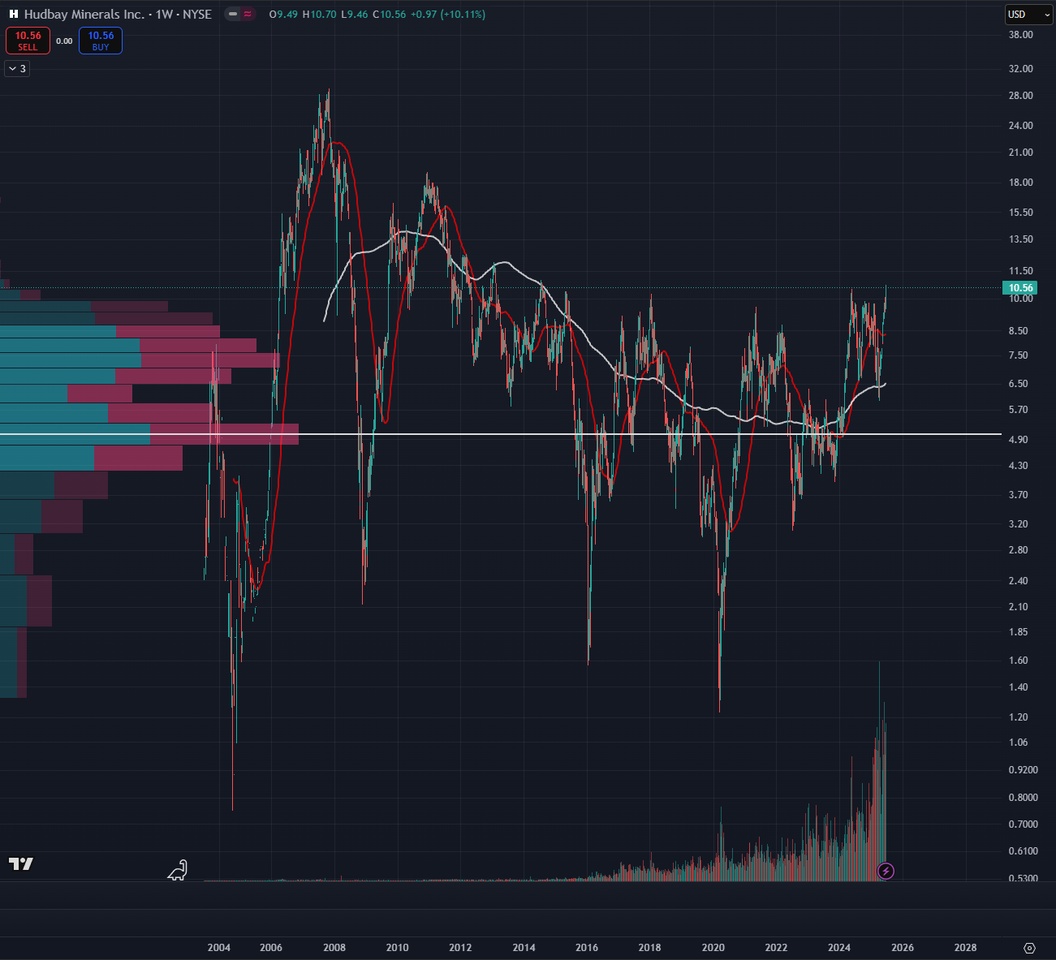Click the 4.90 price scale label
Viewport: 1056px width, 960px height.
(1018, 439)
